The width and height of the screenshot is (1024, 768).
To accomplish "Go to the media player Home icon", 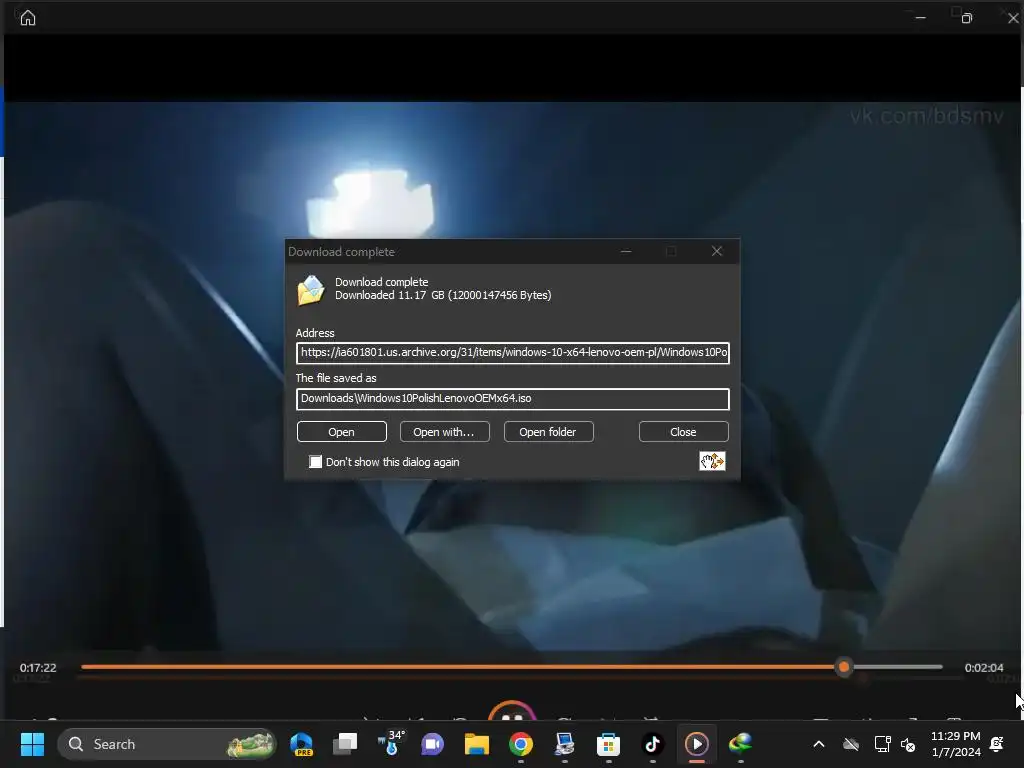I will (x=27, y=18).
